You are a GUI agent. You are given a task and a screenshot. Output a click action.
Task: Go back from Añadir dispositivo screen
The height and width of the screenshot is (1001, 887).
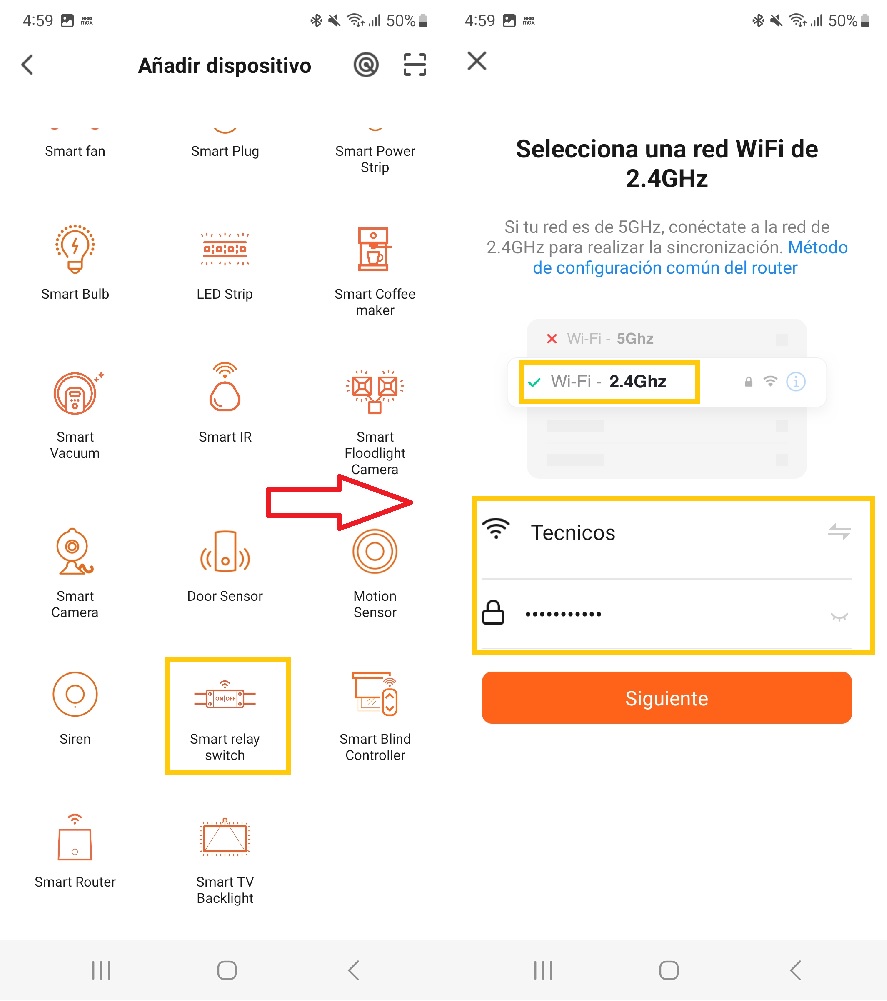pos(27,65)
